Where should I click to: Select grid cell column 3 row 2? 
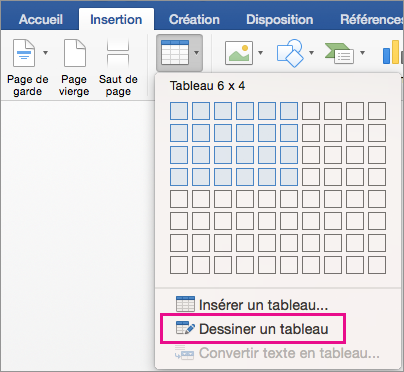tap(223, 133)
